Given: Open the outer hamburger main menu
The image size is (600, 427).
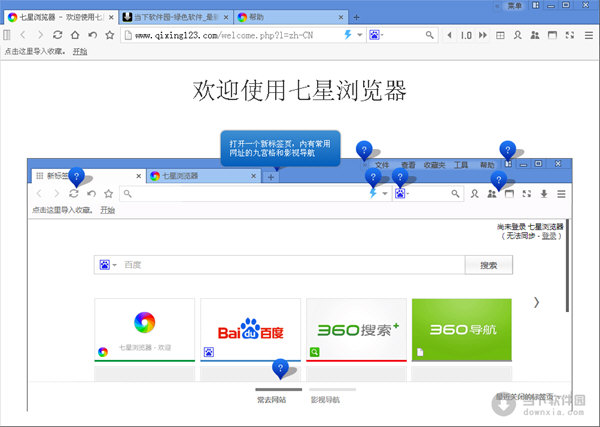Looking at the screenshot, I should [589, 35].
